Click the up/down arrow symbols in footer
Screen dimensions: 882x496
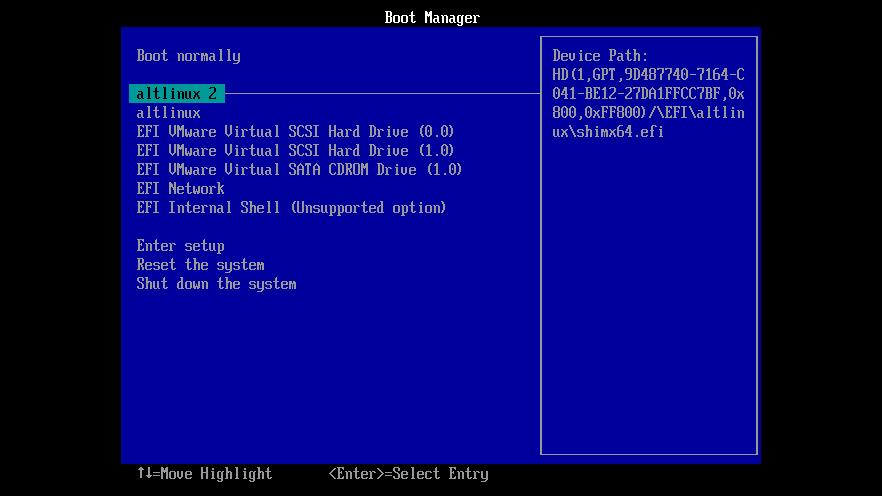click(x=144, y=474)
